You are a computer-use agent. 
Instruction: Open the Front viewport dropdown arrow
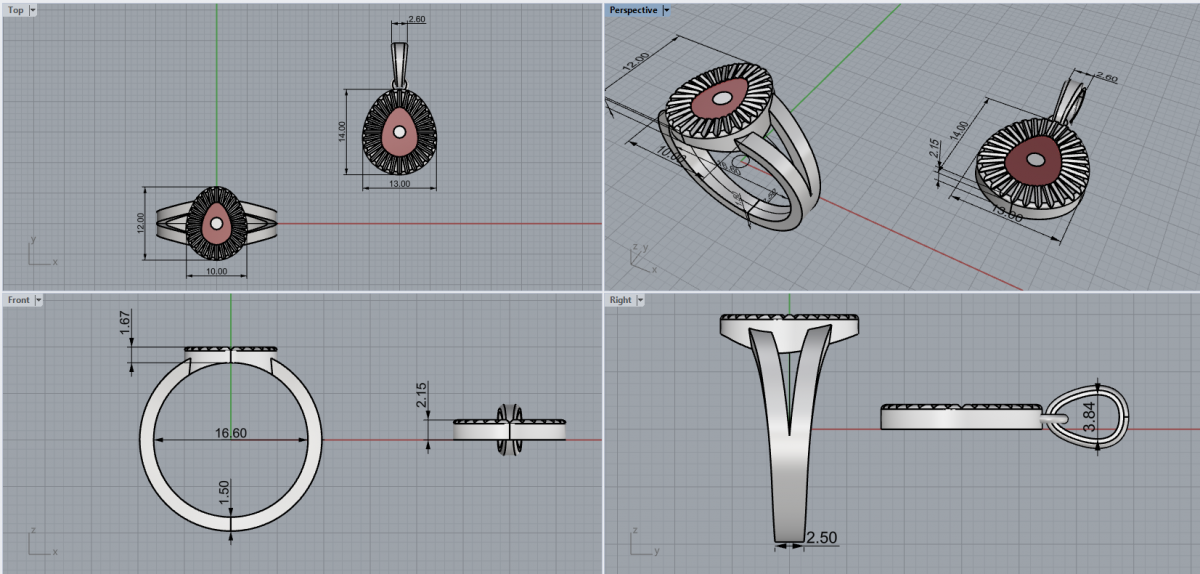point(41,299)
